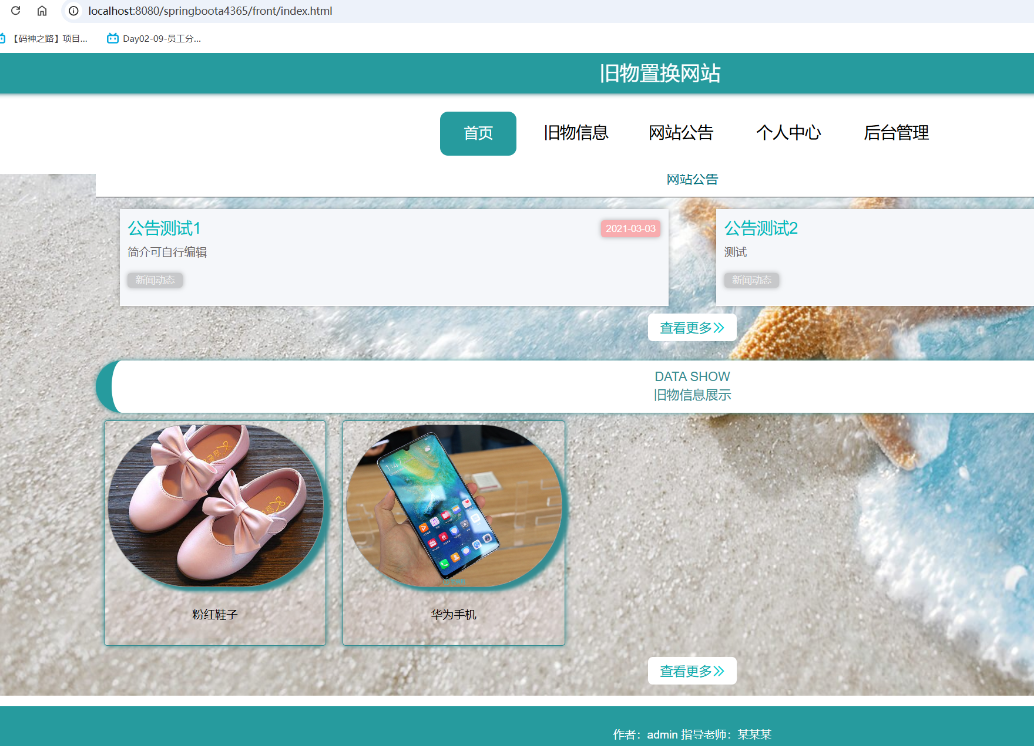1034x746 pixels.
Task: Open the 公告测试1 announcement title
Action: [165, 228]
